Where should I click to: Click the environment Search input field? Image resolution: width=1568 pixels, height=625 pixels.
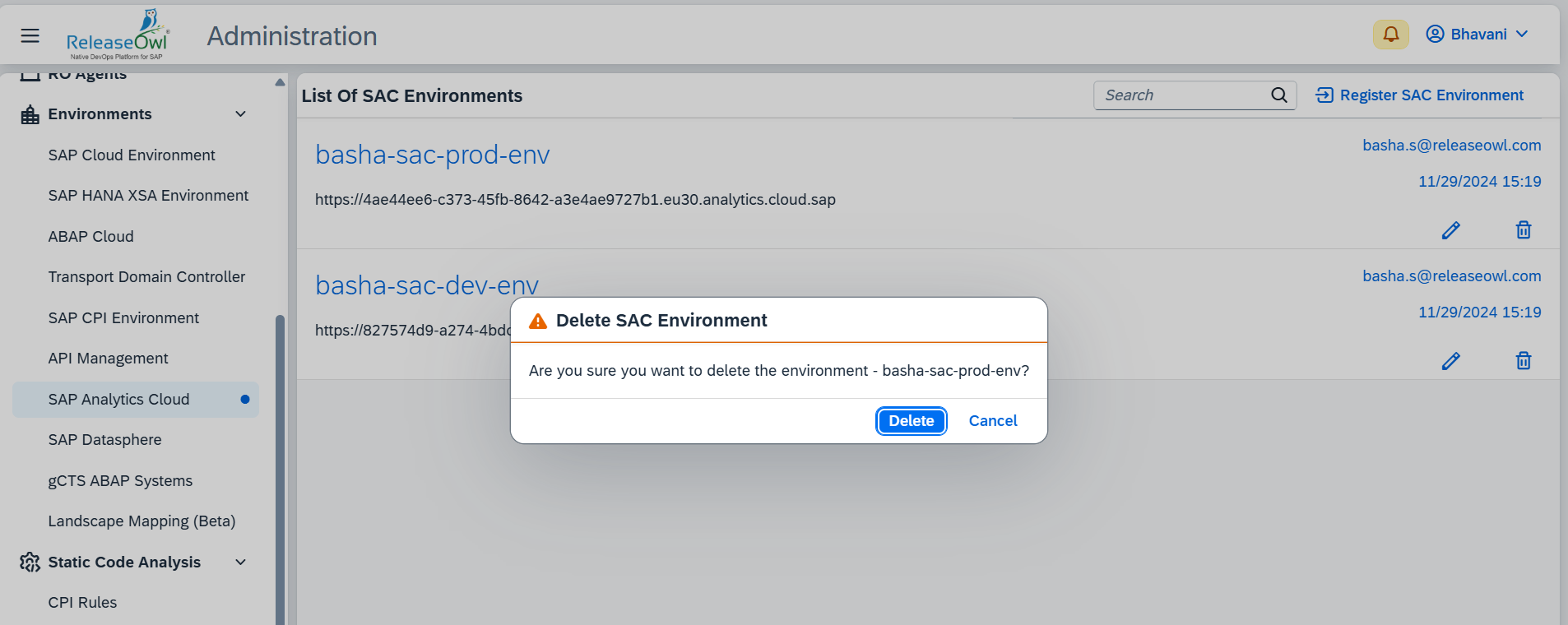(x=1181, y=95)
